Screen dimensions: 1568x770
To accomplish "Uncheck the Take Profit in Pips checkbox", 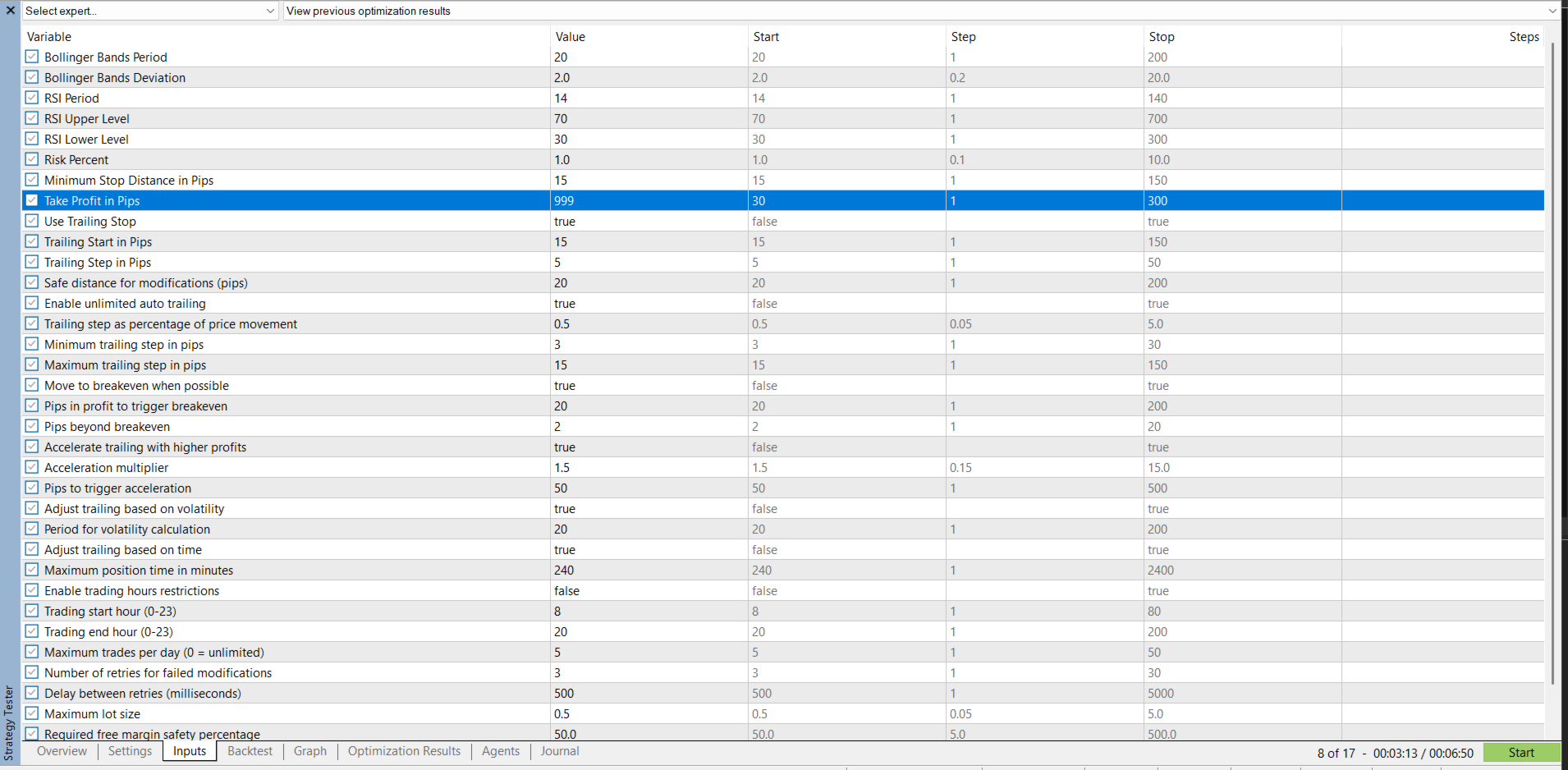I will tap(32, 200).
